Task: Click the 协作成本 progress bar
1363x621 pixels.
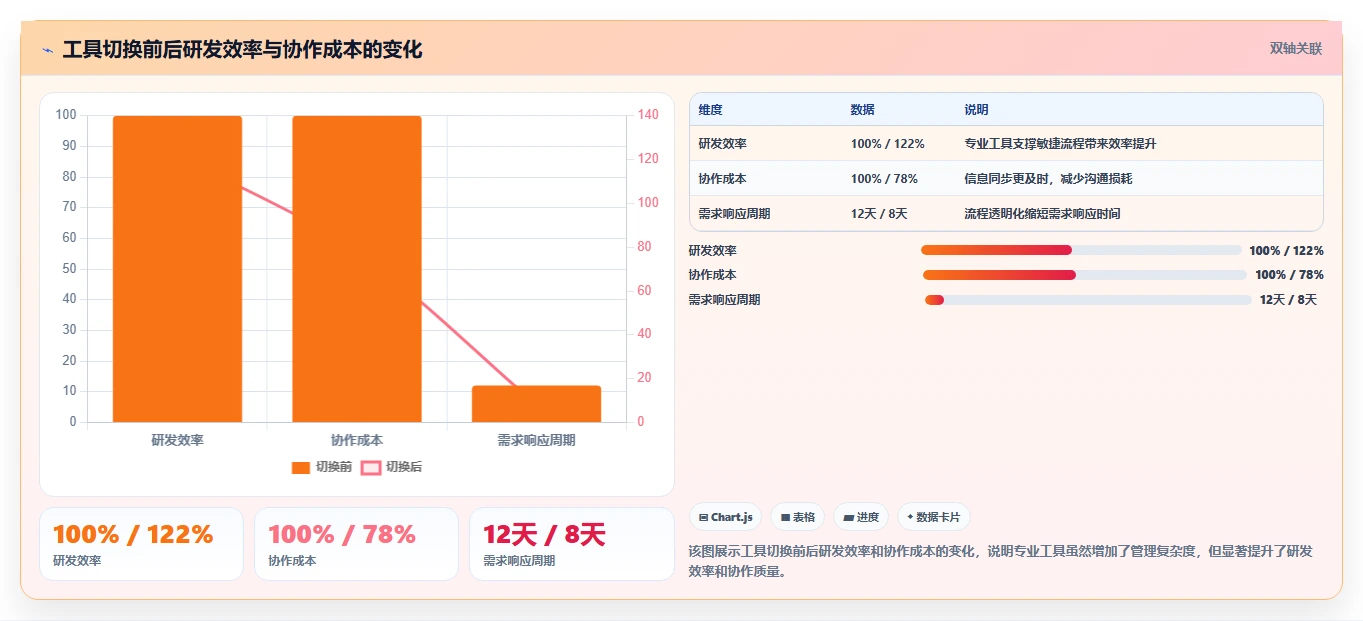Action: (1085, 275)
